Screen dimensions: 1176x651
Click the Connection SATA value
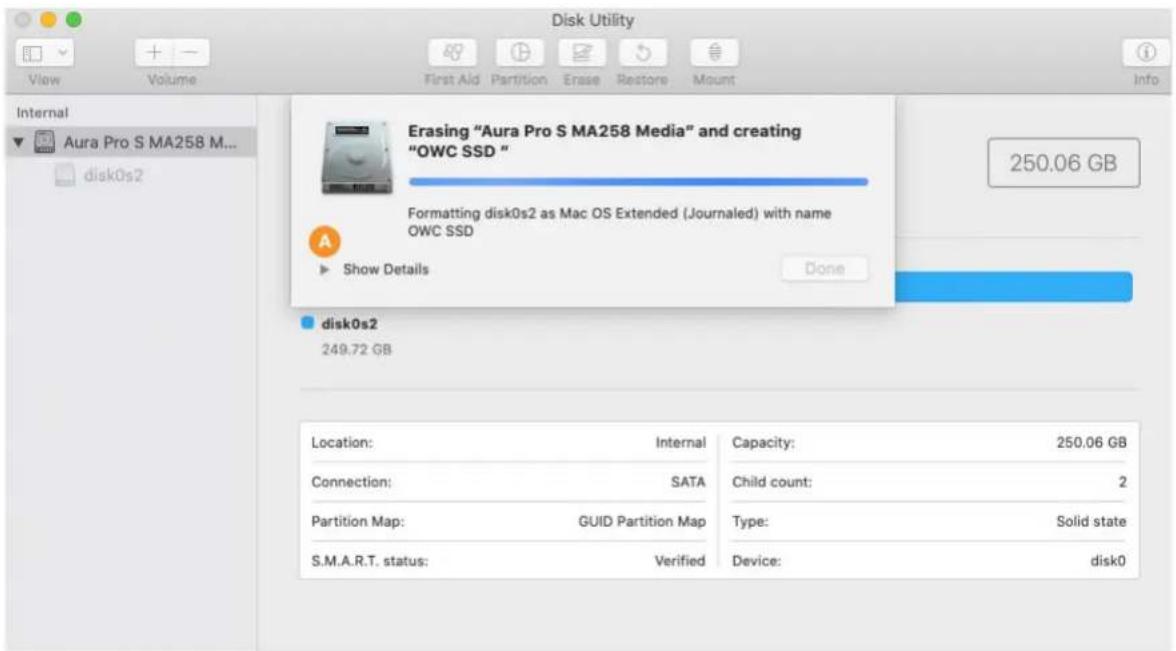point(688,482)
